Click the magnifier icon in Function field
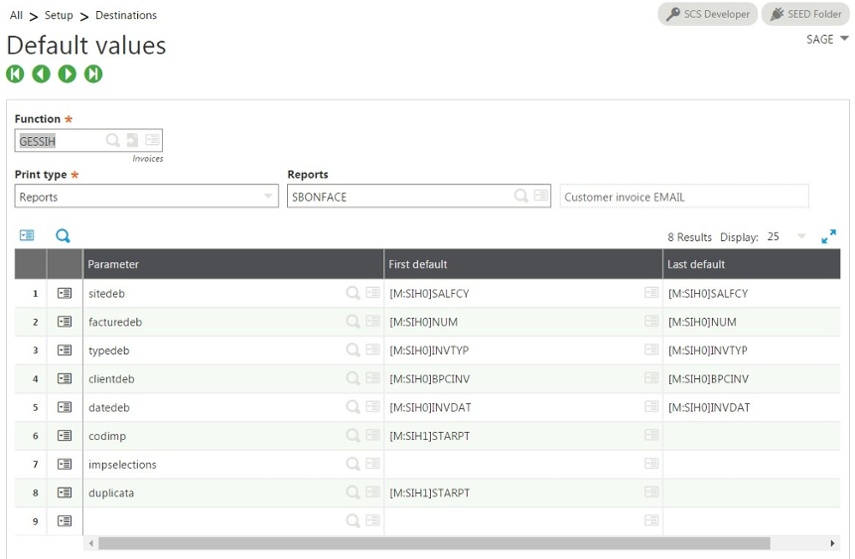The image size is (855, 559). (x=113, y=141)
